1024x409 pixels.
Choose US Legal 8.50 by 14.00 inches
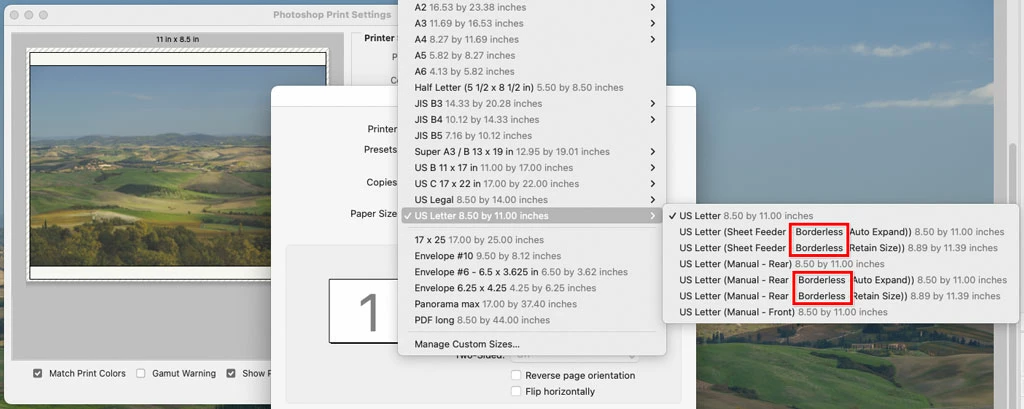tap(532, 199)
